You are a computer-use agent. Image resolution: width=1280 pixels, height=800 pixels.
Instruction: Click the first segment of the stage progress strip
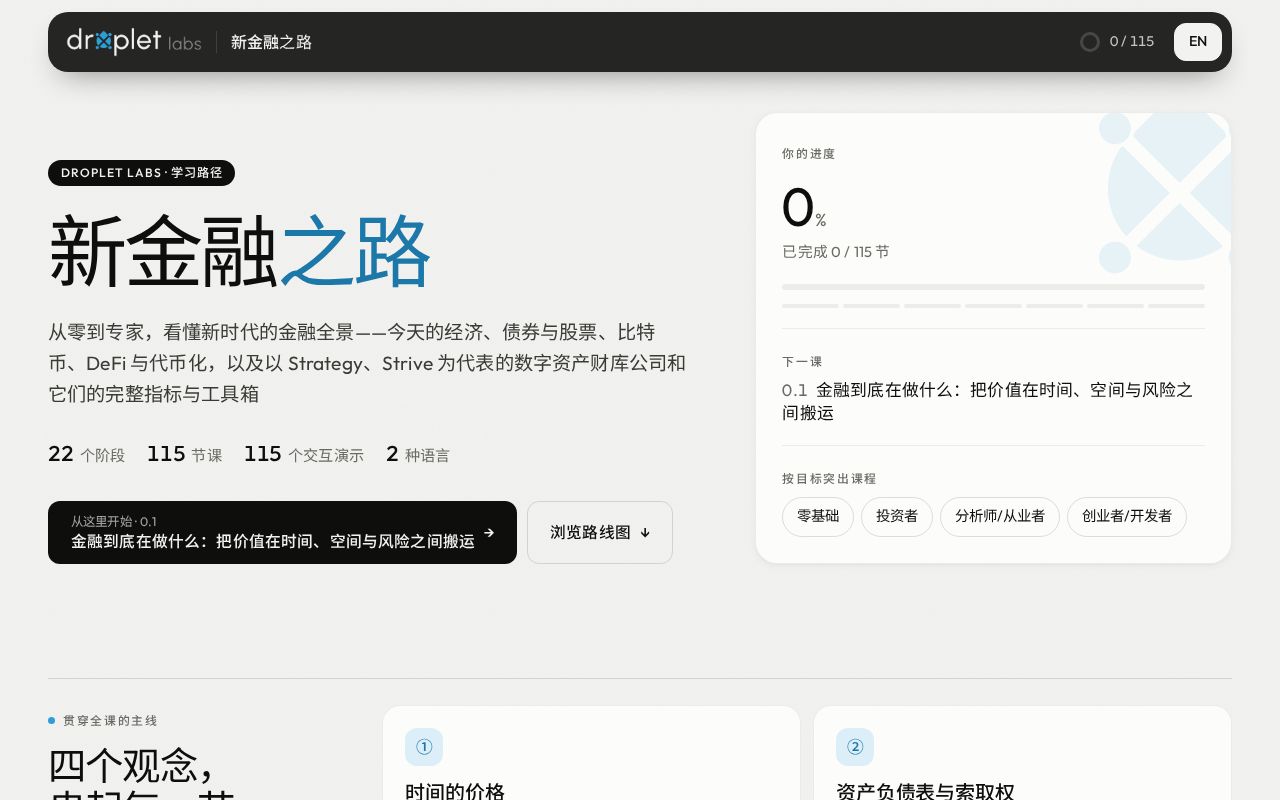[x=810, y=306]
